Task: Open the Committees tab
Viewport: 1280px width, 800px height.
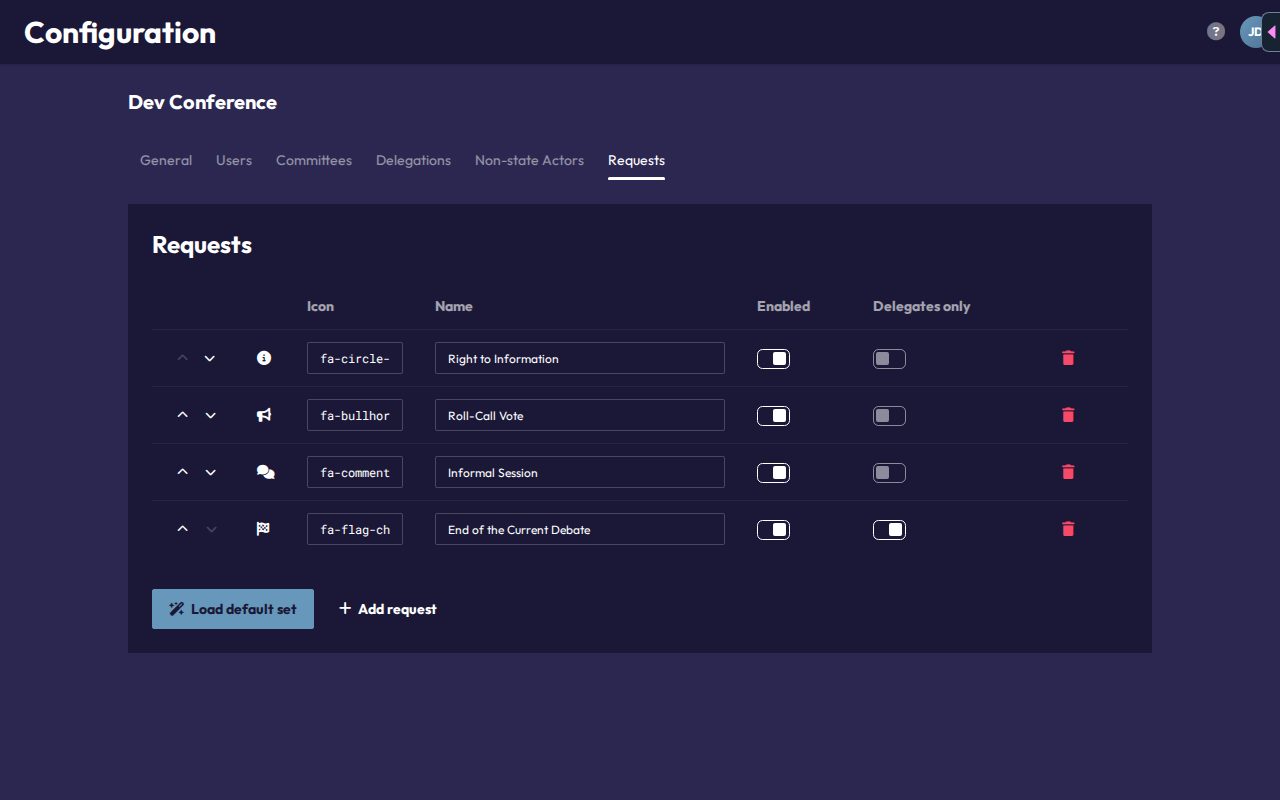Action: pos(314,160)
